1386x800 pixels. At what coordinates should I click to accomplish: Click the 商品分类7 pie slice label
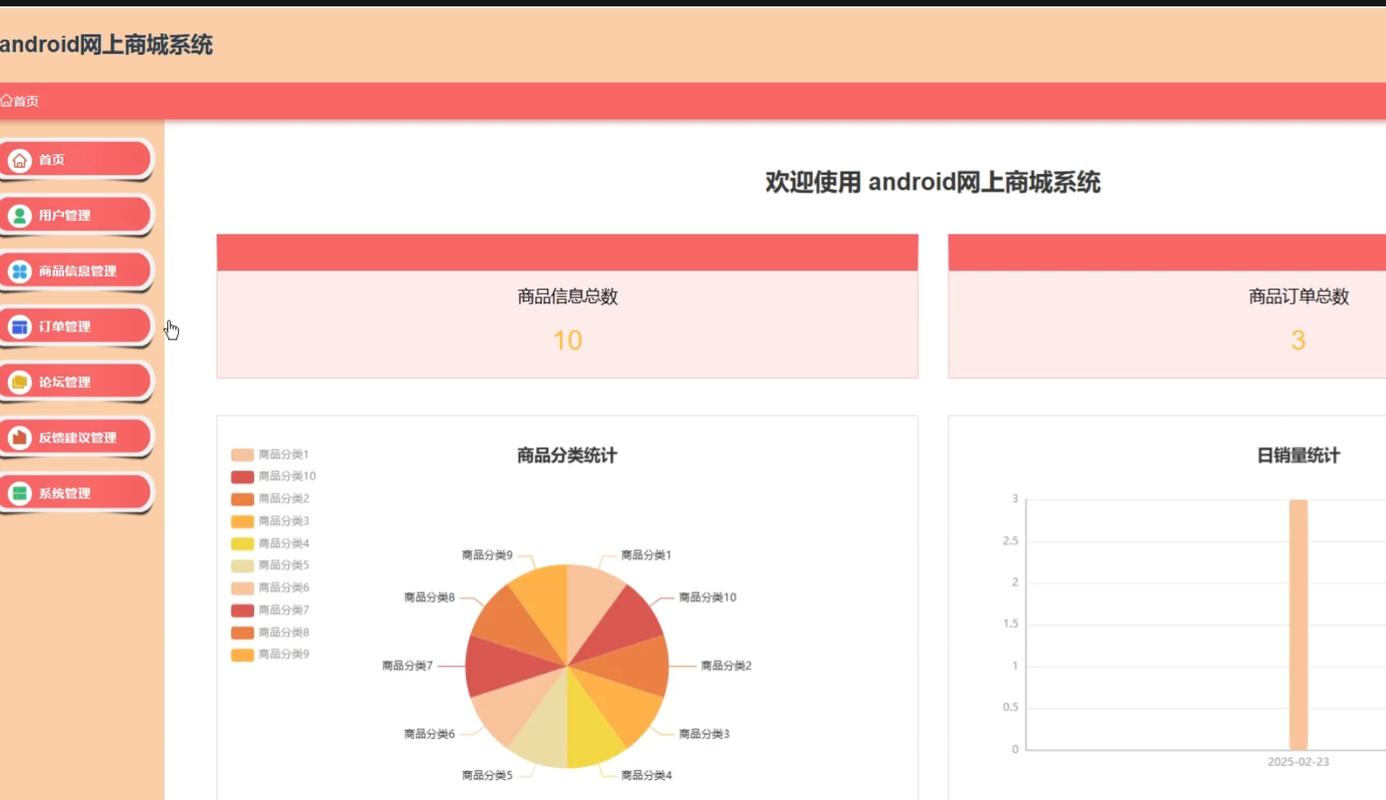coord(407,666)
